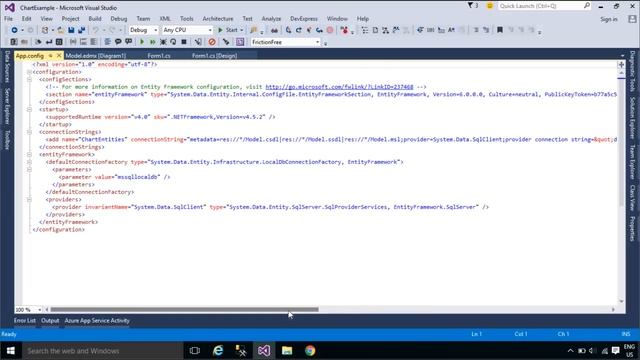Open the Error List panel tab
The height and width of the screenshot is (360, 640).
click(x=24, y=321)
